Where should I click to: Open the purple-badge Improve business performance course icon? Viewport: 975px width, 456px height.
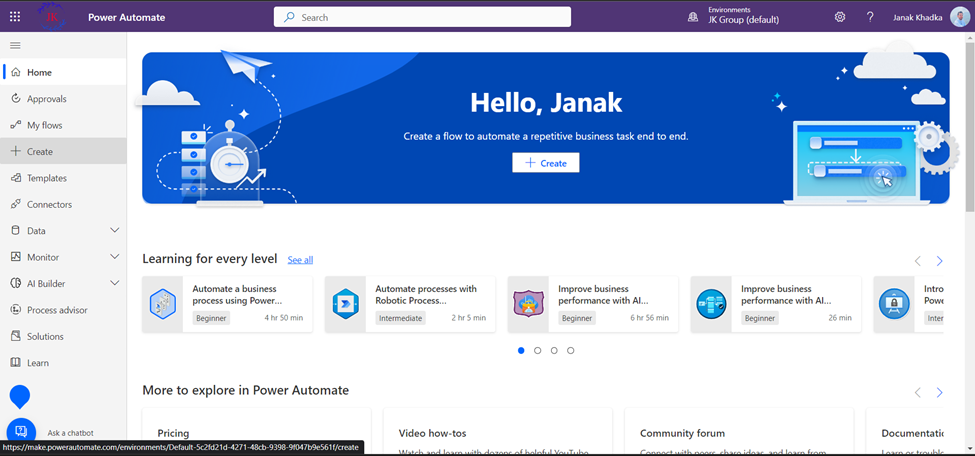click(529, 304)
